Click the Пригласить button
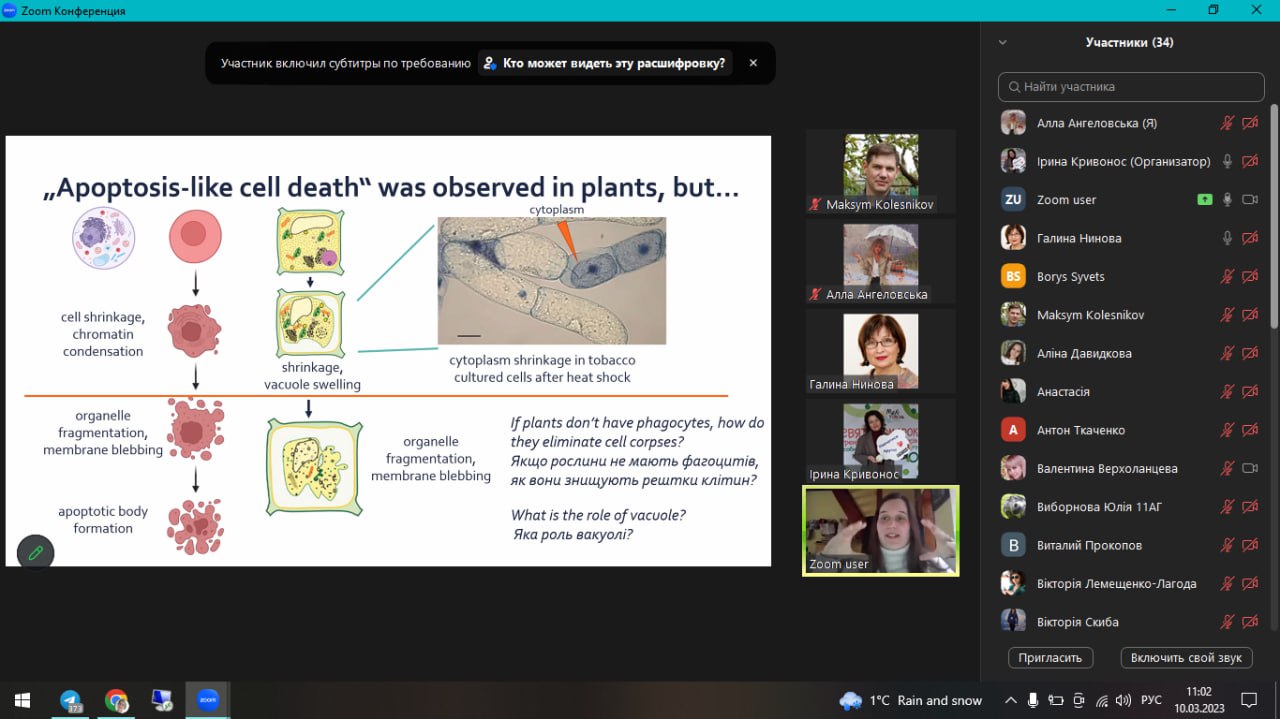The width and height of the screenshot is (1280, 719). [1051, 658]
